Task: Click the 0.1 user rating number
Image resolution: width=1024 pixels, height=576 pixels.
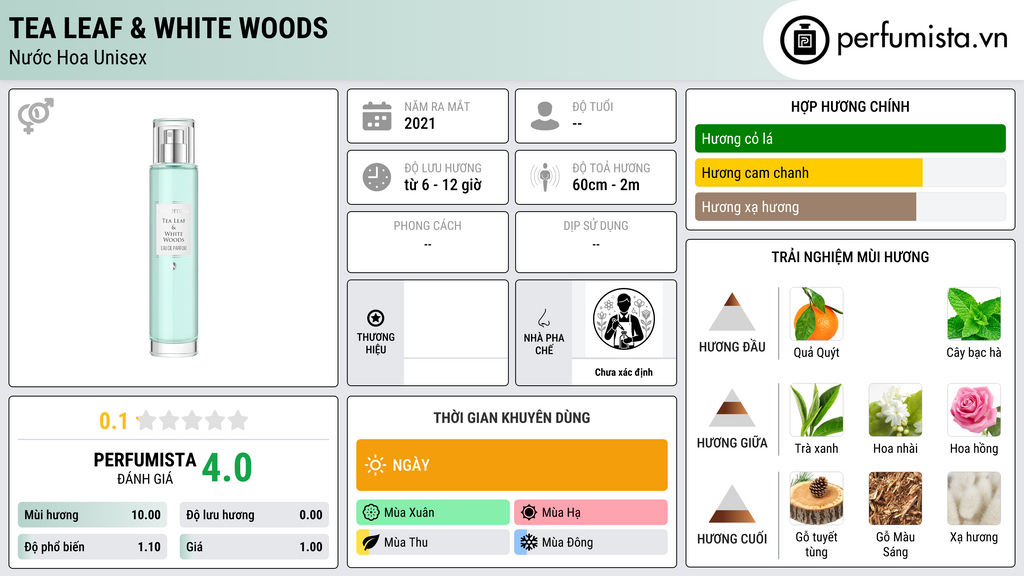Action: coord(113,421)
